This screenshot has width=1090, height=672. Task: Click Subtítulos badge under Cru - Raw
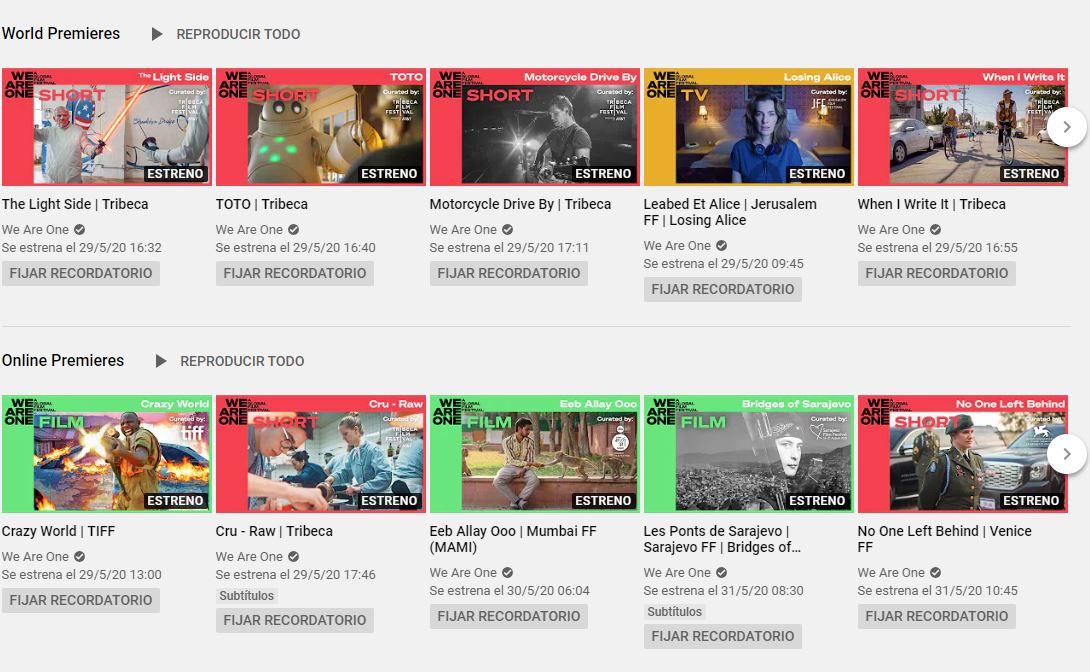pyautogui.click(x=247, y=596)
